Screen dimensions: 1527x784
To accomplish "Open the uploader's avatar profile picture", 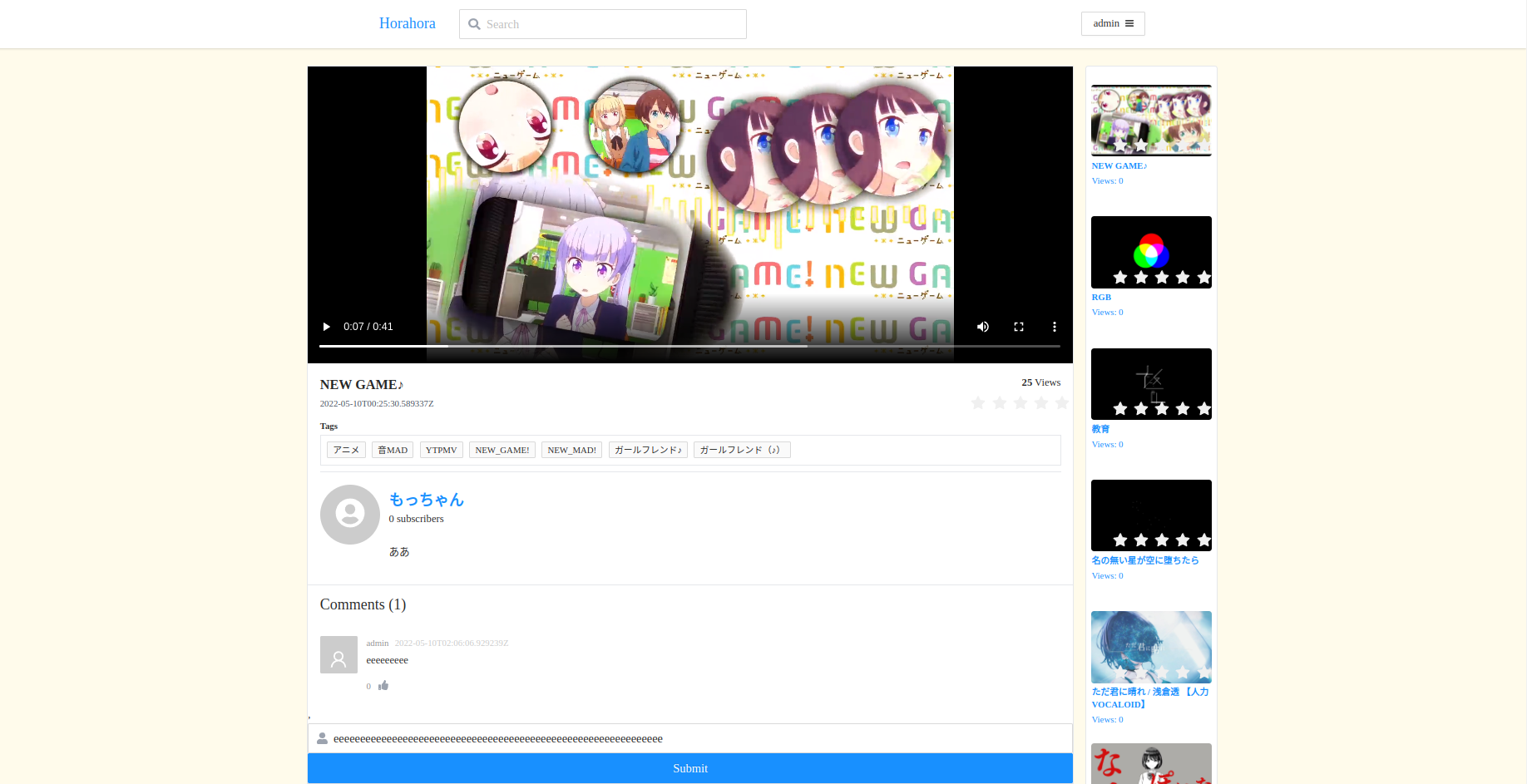I will pos(350,515).
